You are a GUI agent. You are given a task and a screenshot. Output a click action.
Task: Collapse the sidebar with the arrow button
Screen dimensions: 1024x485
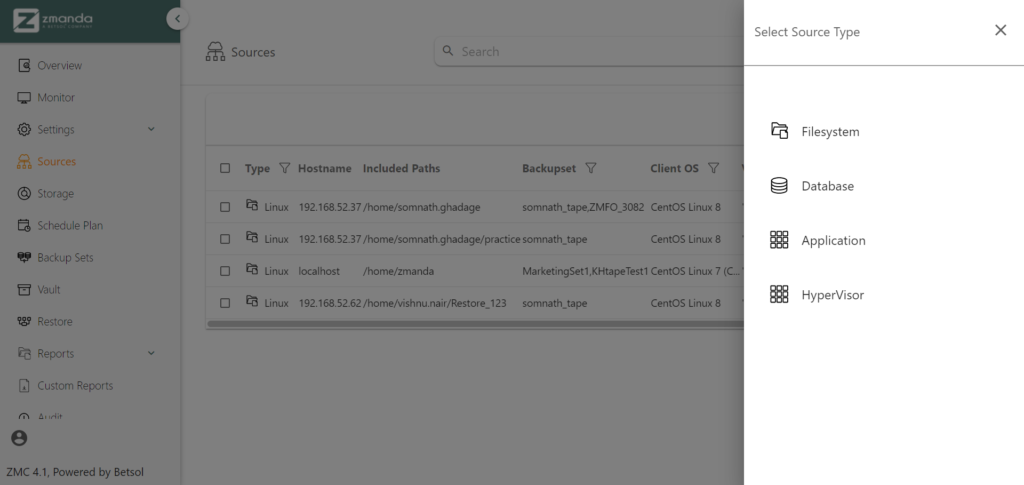[177, 19]
